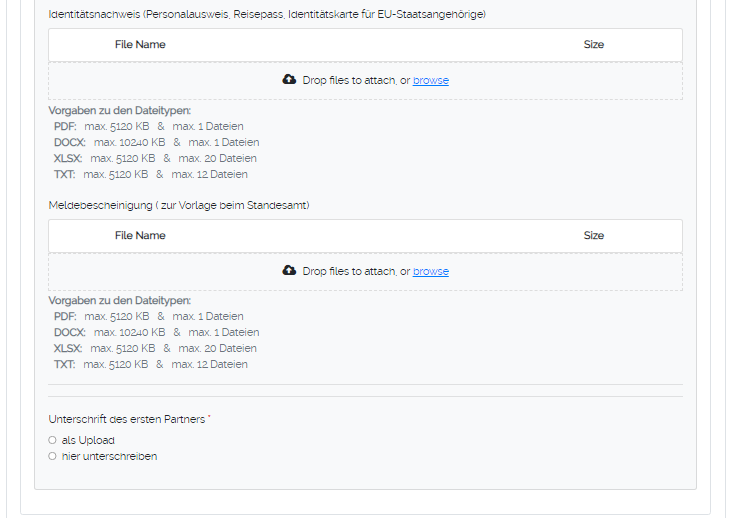Screen dimensions: 732x518
Task: Click File Name header in Identitätsnachweis table
Action: coord(140,44)
